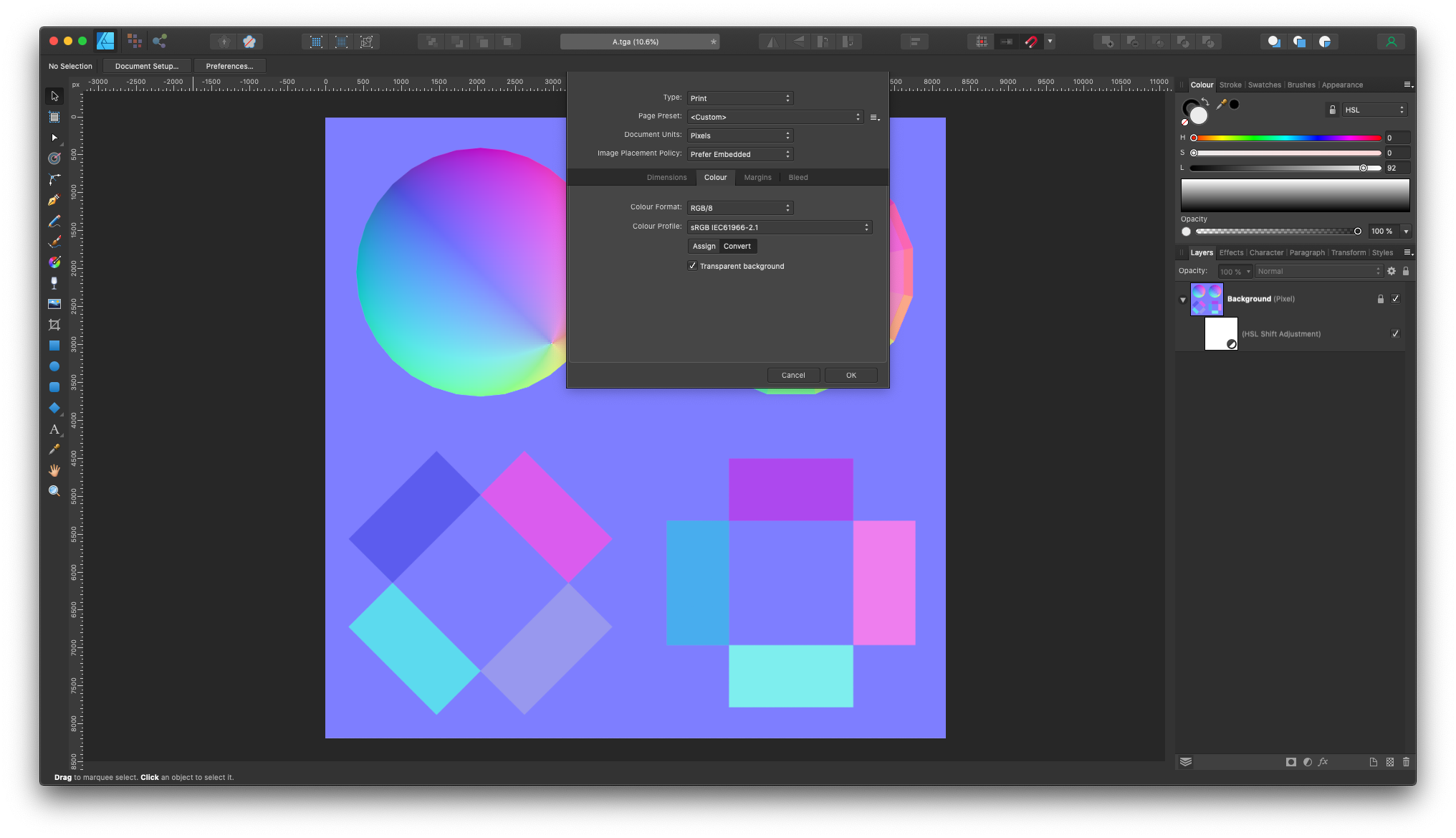Toggle HSL Shift Adjustment visibility checkbox

coord(1395,334)
